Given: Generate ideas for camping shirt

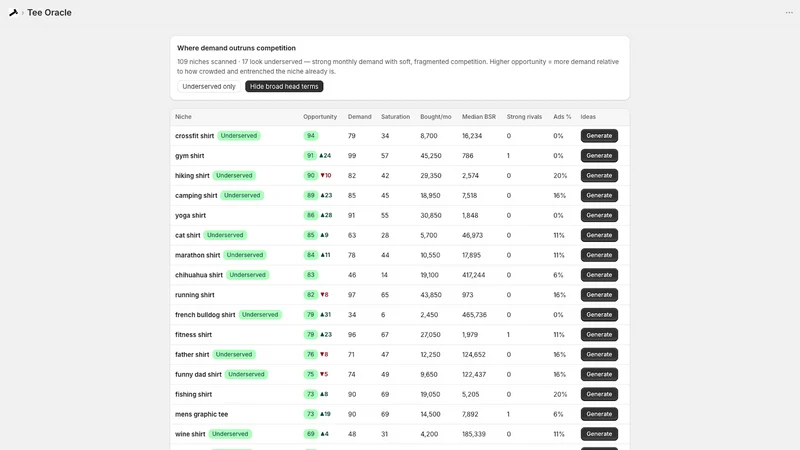Looking at the screenshot, I should 599,195.
